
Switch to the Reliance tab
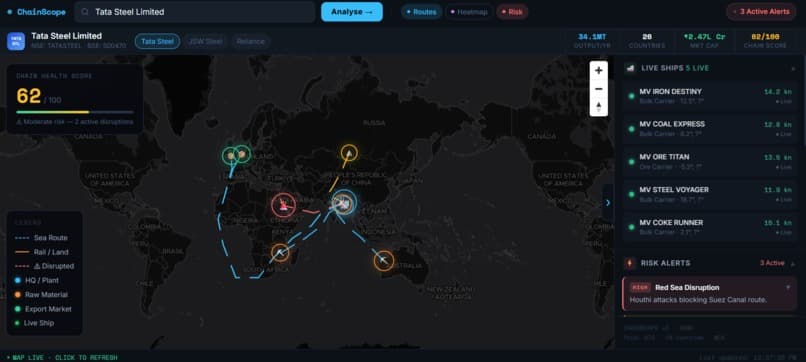point(251,41)
